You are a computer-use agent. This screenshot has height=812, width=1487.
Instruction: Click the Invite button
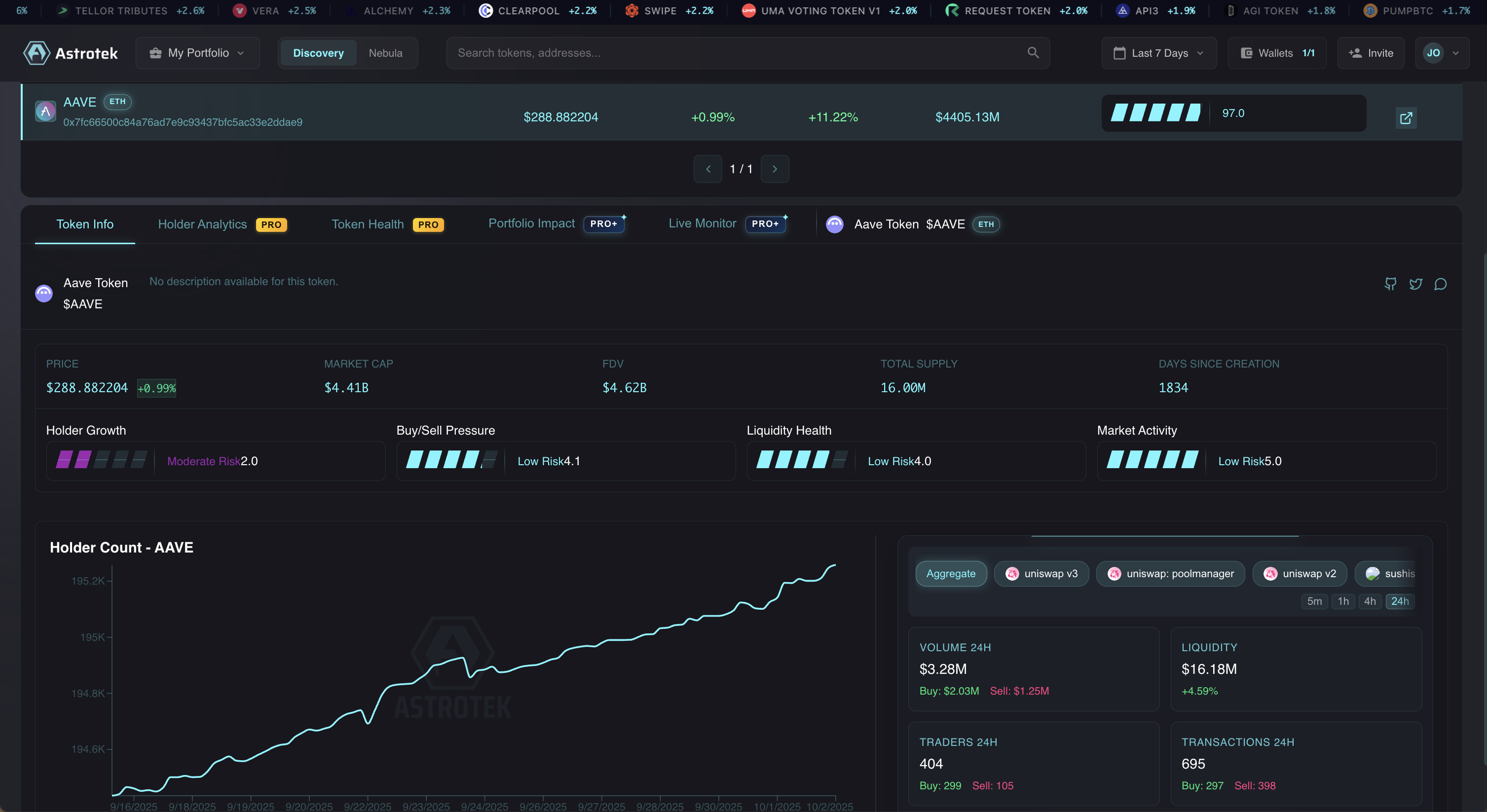[1371, 53]
